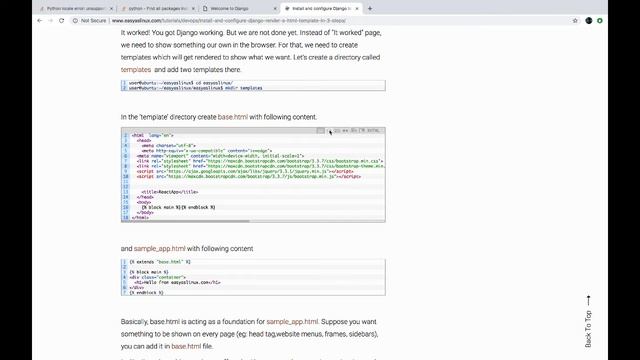This screenshot has width=640, height=360.
Task: Click the Hello from easyaslinux.com code line
Action: [x=178, y=282]
